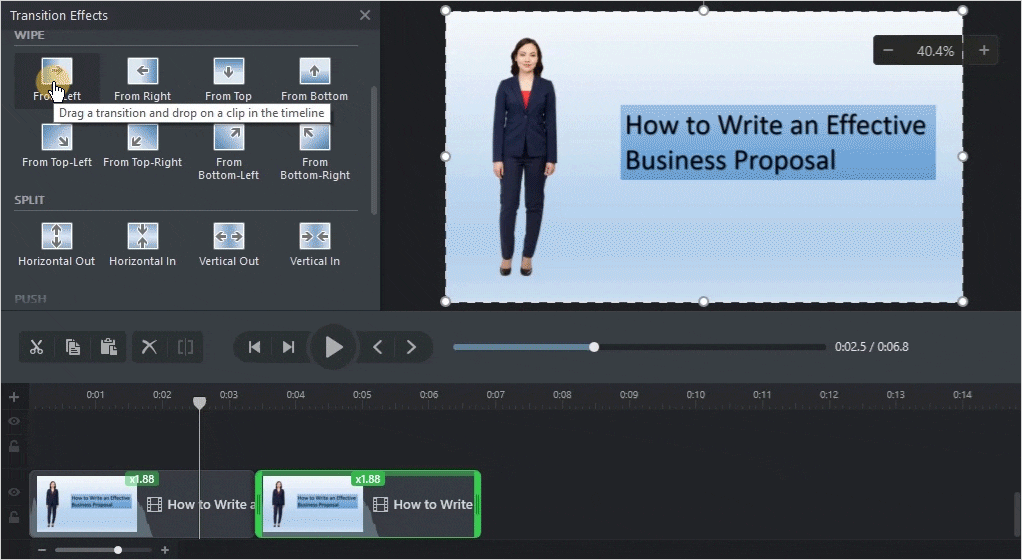1022x560 pixels.
Task: Click the Paste clipboard icon
Action: 109,347
